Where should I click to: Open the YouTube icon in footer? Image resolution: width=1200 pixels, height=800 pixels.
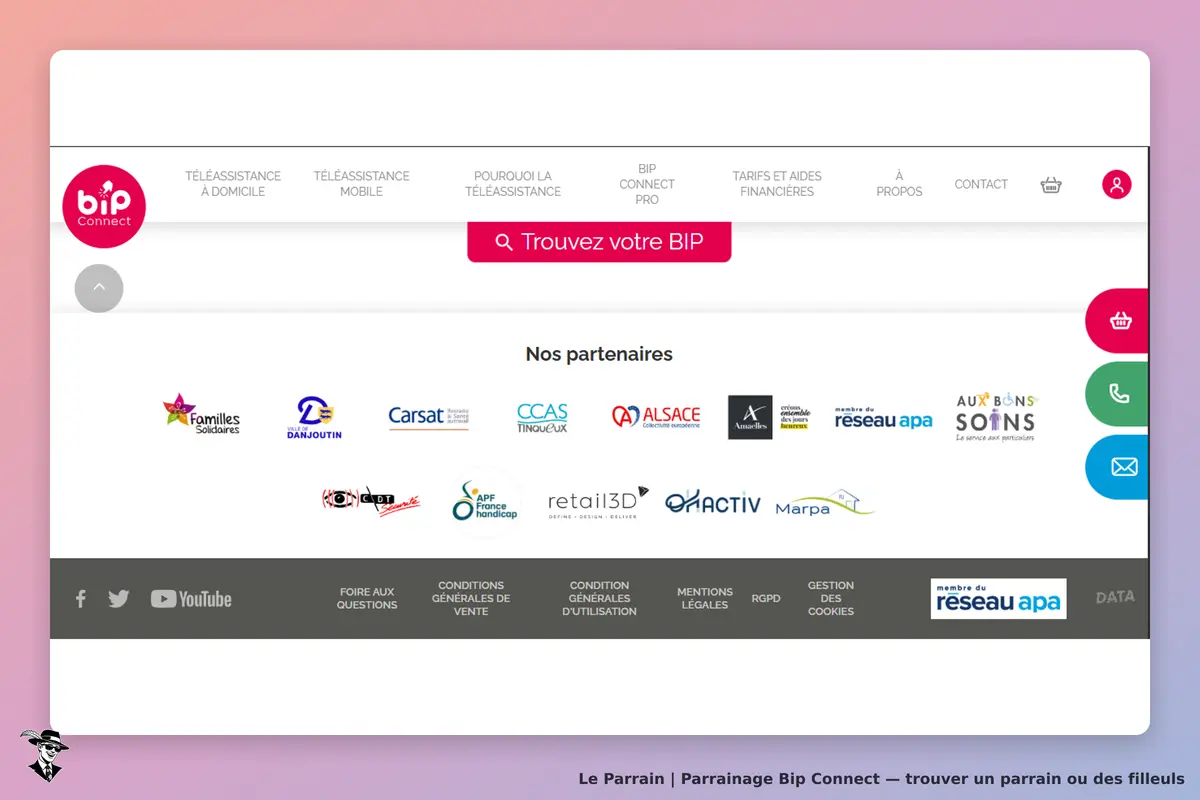(191, 599)
